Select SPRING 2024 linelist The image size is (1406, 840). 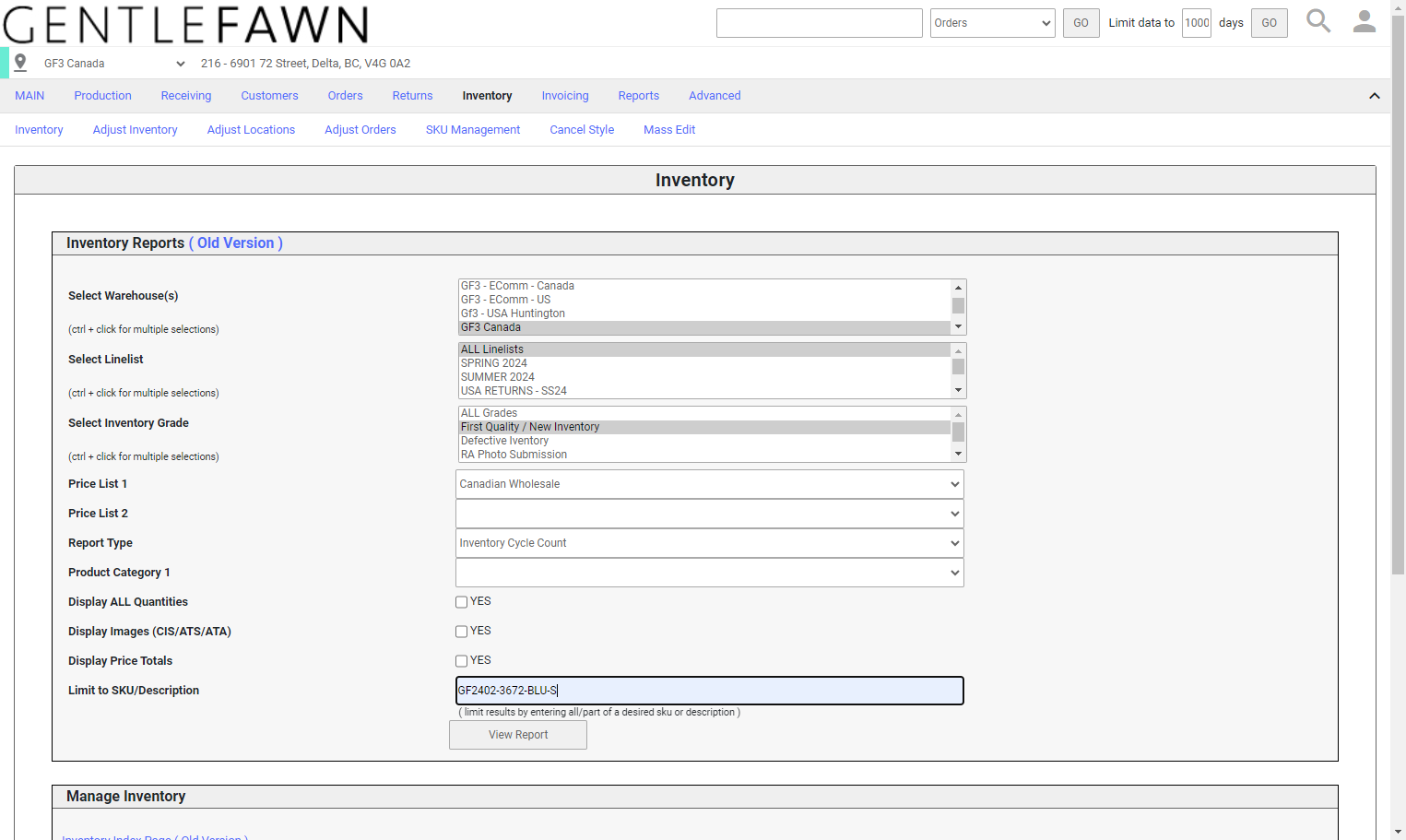pos(704,363)
